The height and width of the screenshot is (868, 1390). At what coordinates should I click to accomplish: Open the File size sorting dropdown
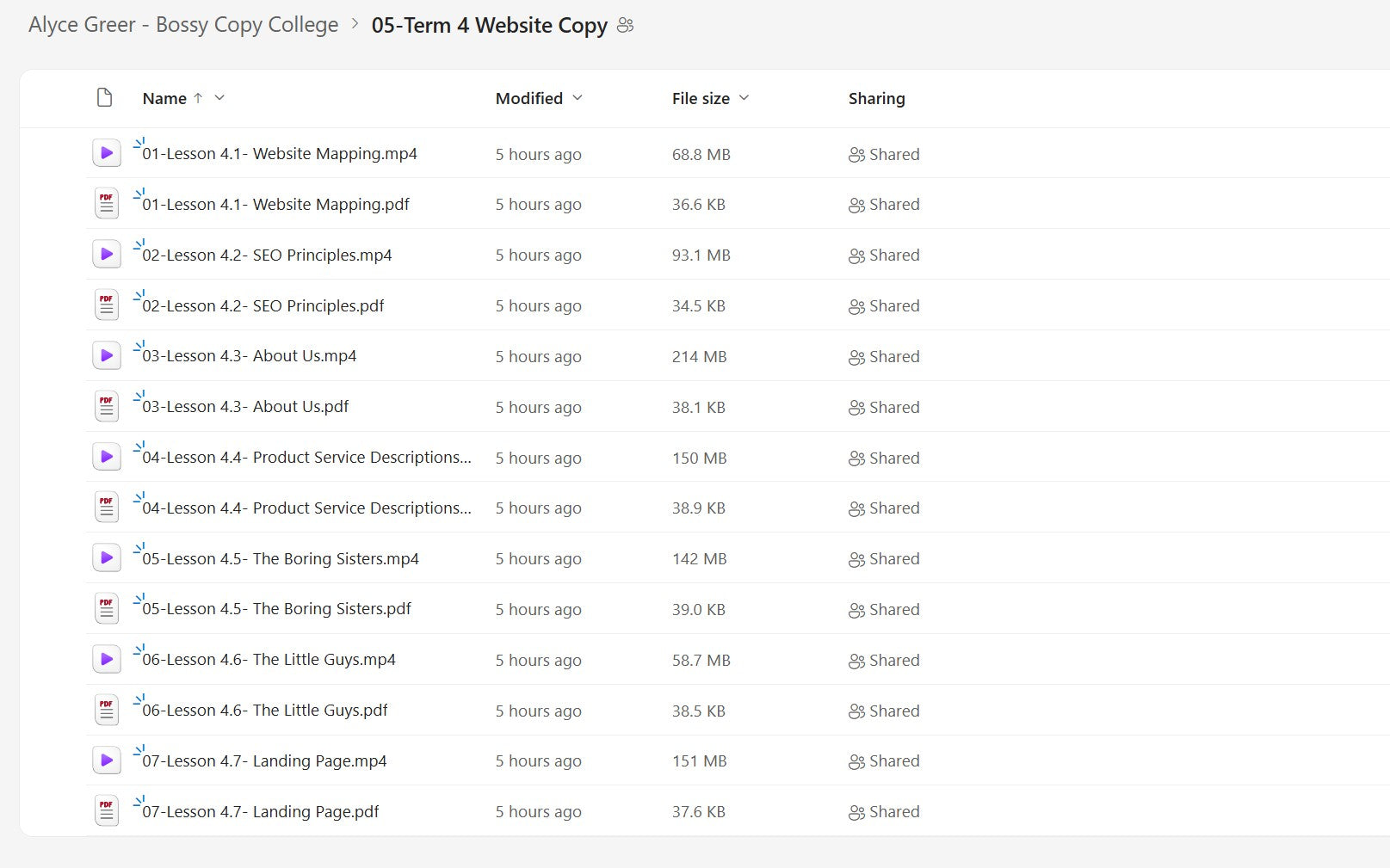coord(745,98)
